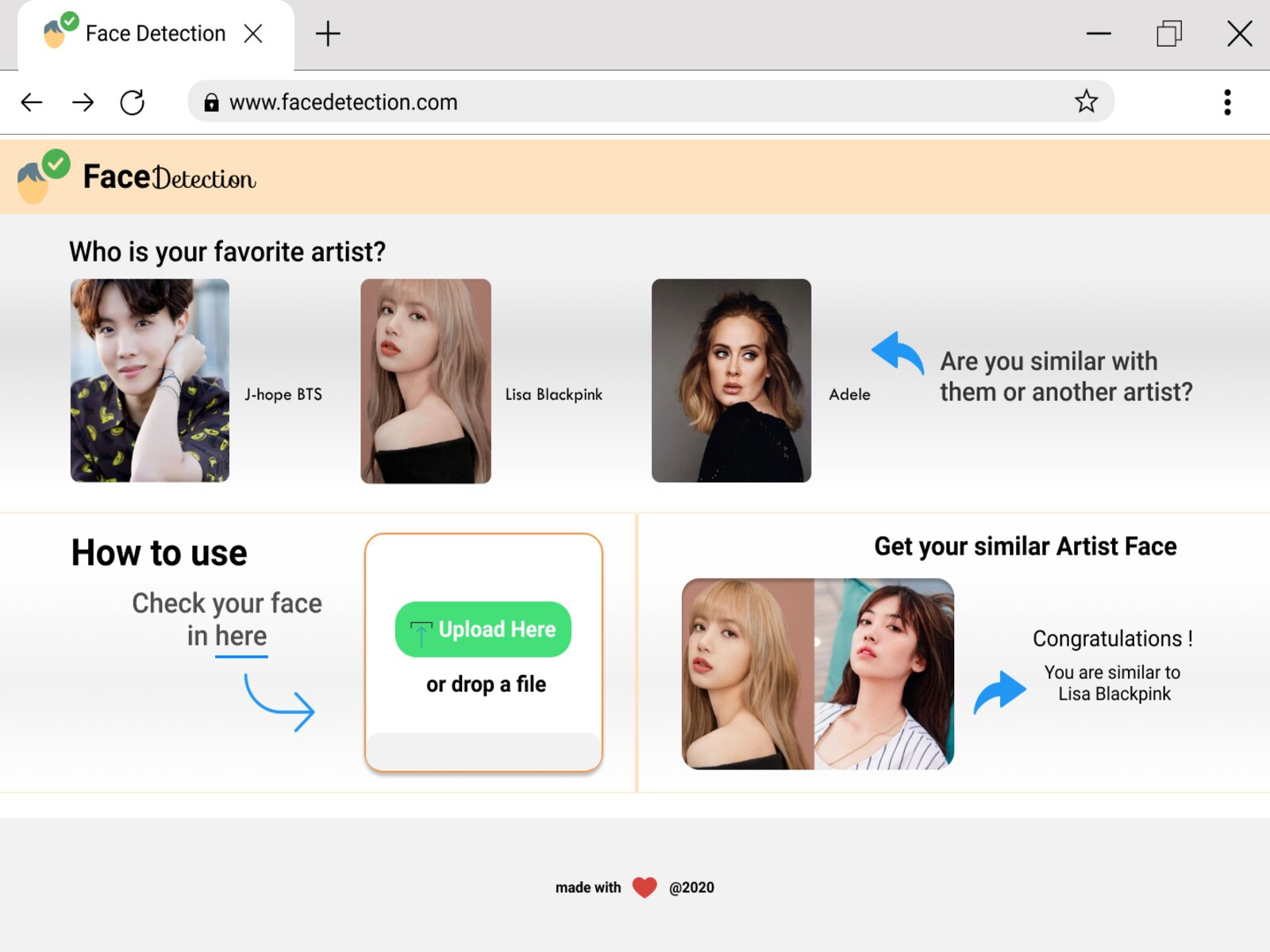Click the address bar URL field
This screenshot has width=1270, height=952.
click(x=651, y=102)
